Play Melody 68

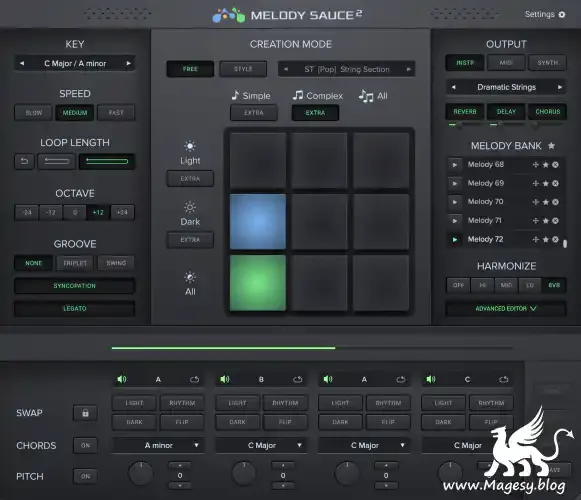pos(455,165)
